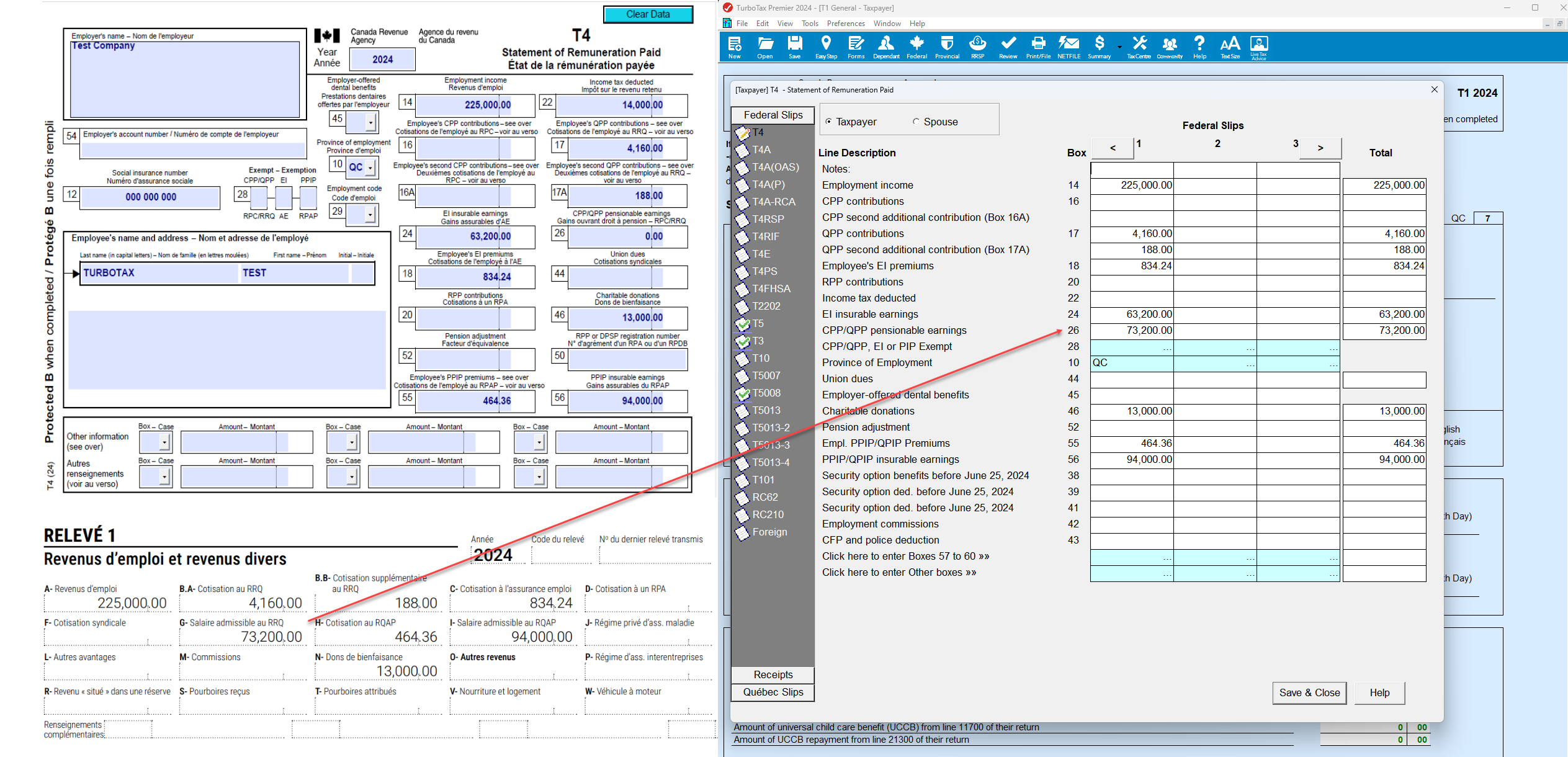Click the Live Tax Advice icon
The width and height of the screenshot is (1568, 757).
coord(1259,47)
